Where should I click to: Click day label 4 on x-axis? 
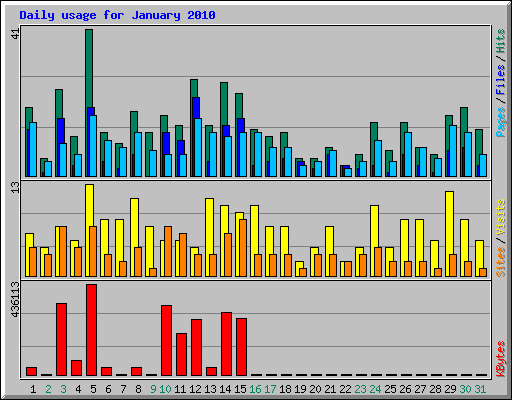point(78,389)
